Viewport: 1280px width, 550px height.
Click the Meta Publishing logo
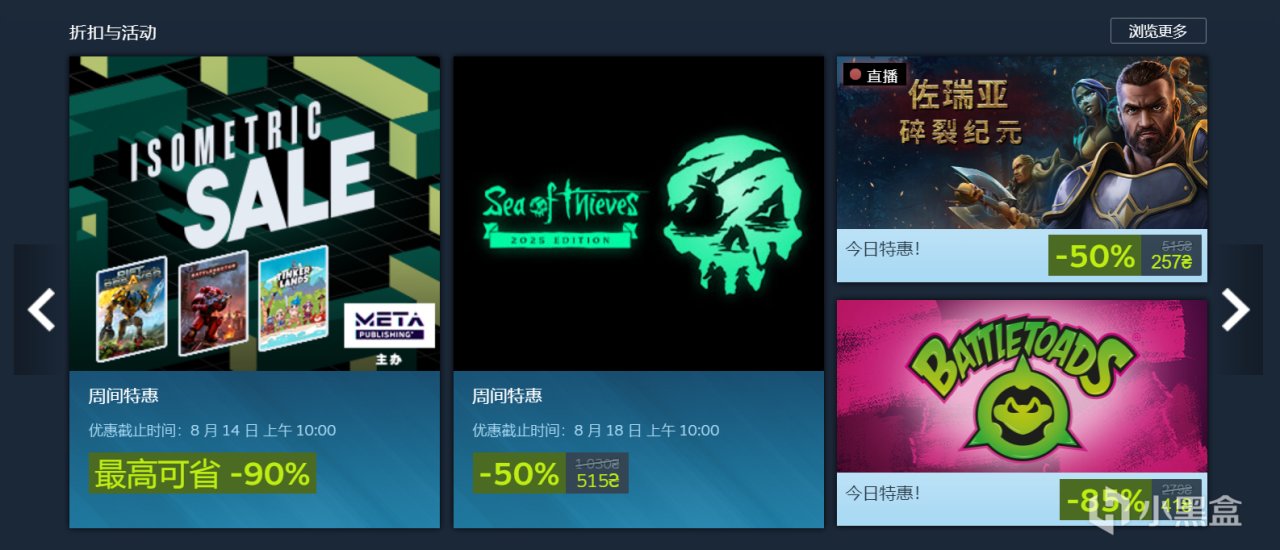(x=390, y=325)
